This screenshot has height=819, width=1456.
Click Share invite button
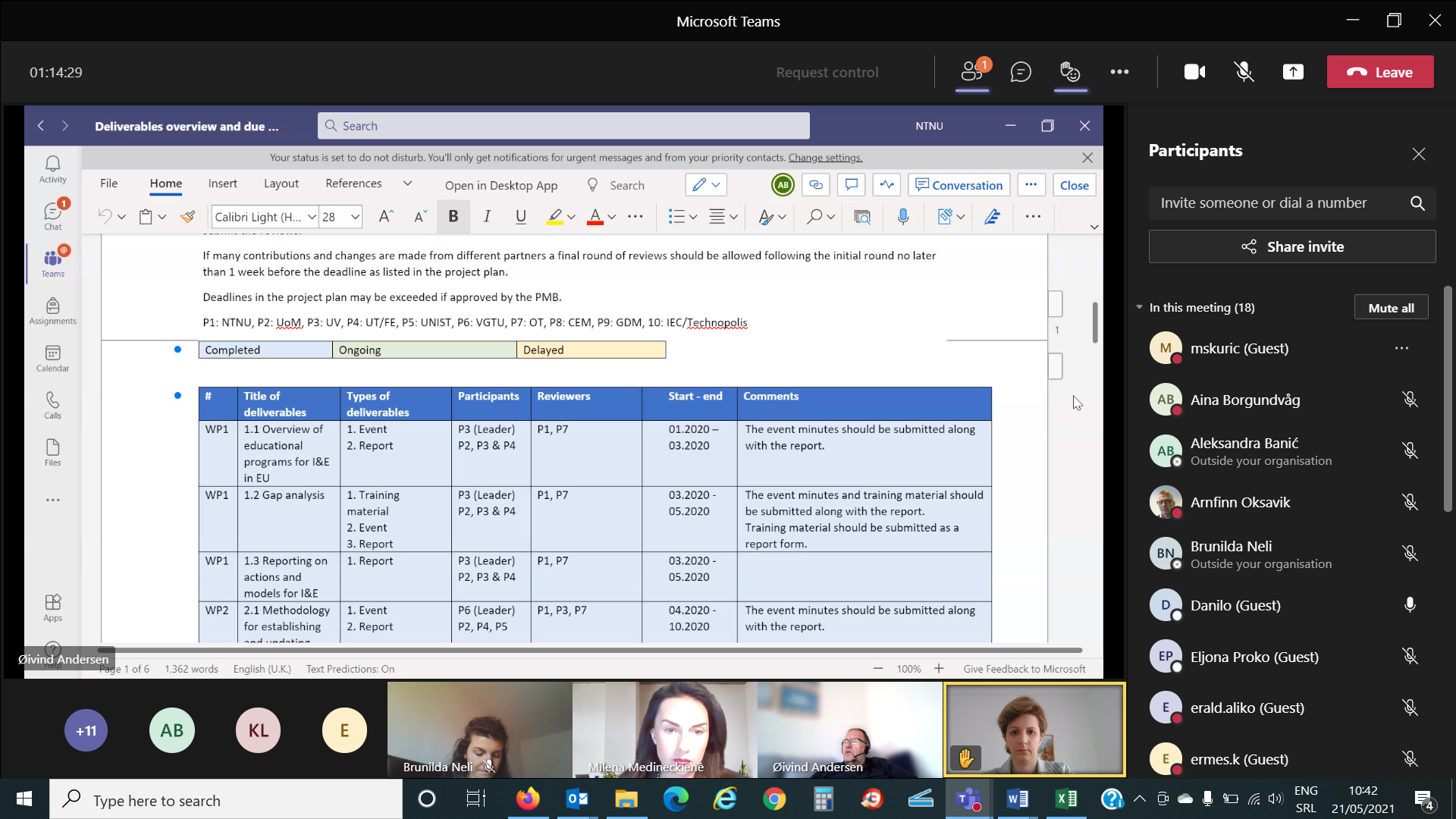(1292, 246)
